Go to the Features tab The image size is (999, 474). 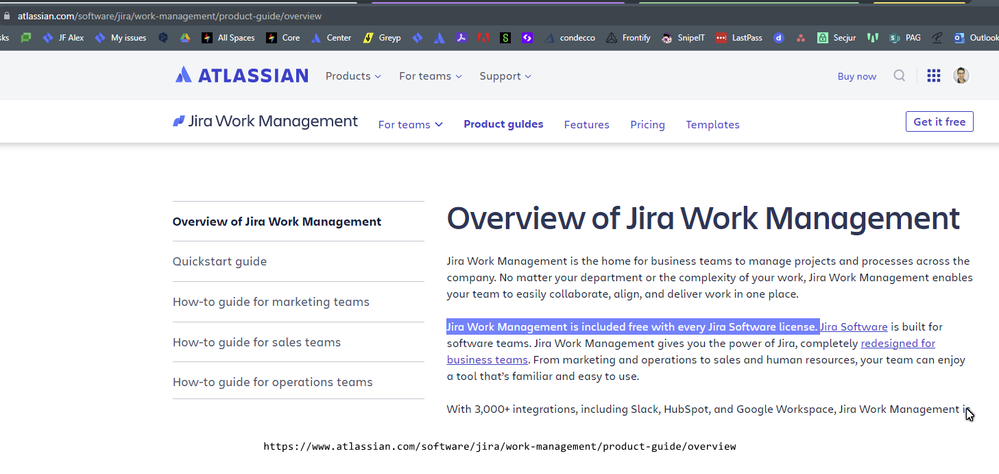coord(586,124)
